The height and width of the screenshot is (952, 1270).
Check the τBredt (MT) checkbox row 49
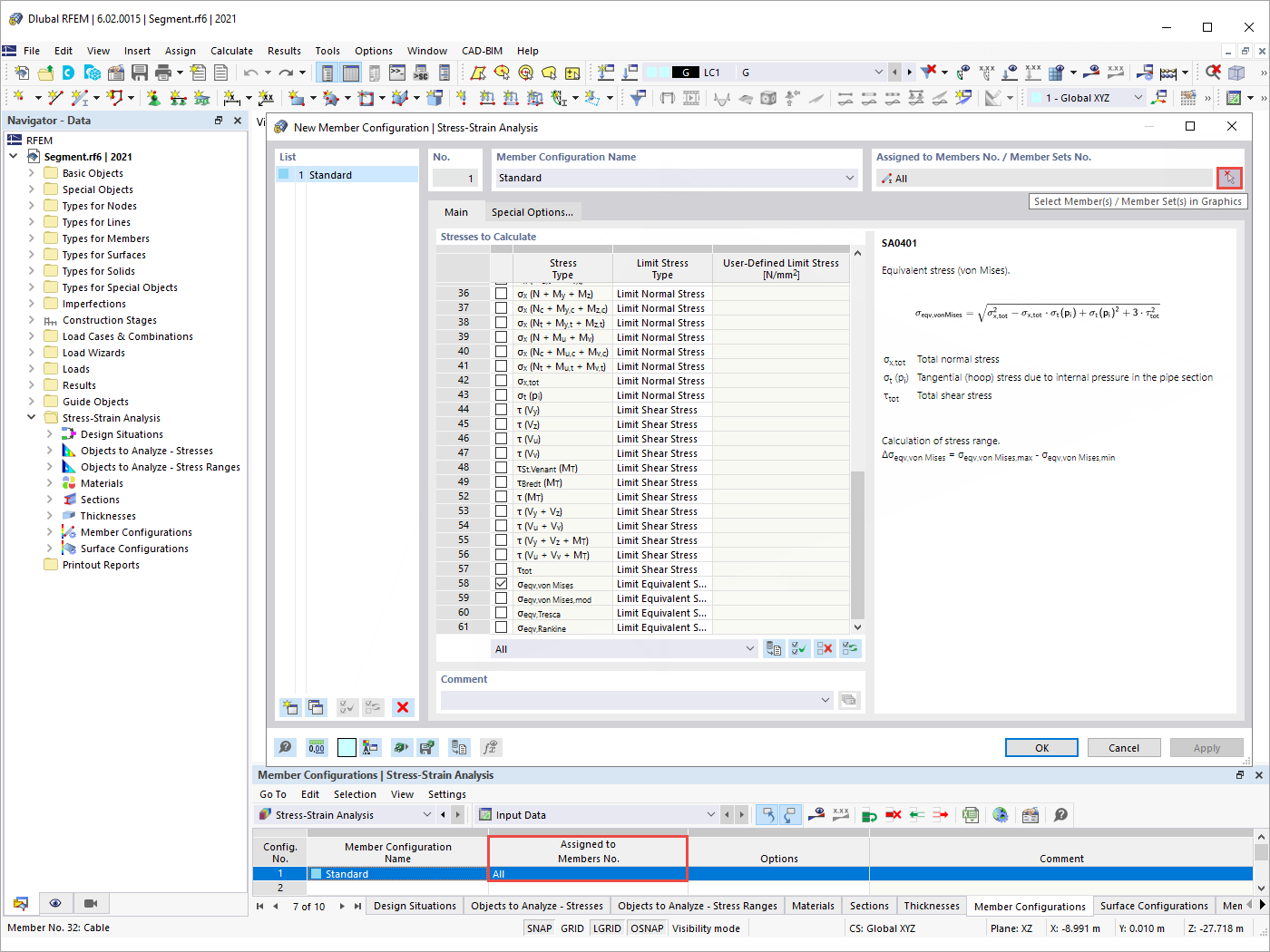tap(501, 482)
